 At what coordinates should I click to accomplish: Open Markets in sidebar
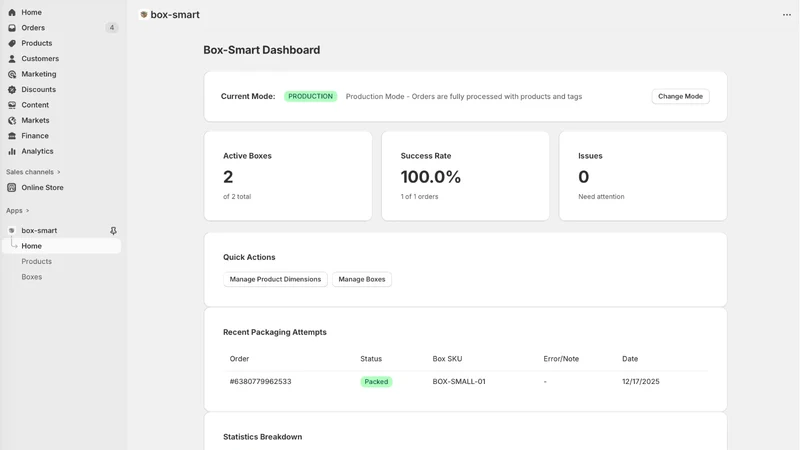click(x=35, y=120)
